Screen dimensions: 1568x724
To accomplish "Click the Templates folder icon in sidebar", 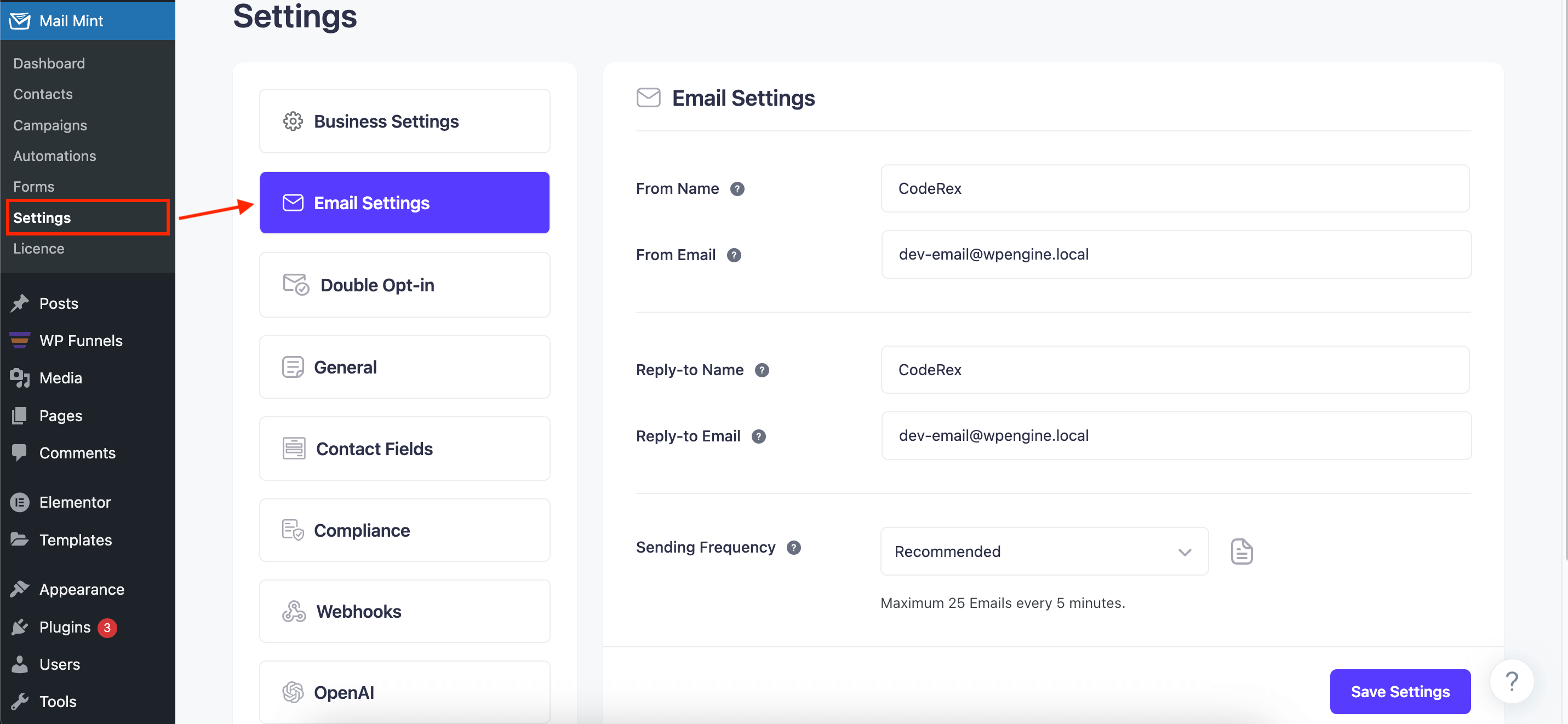I will (x=20, y=539).
